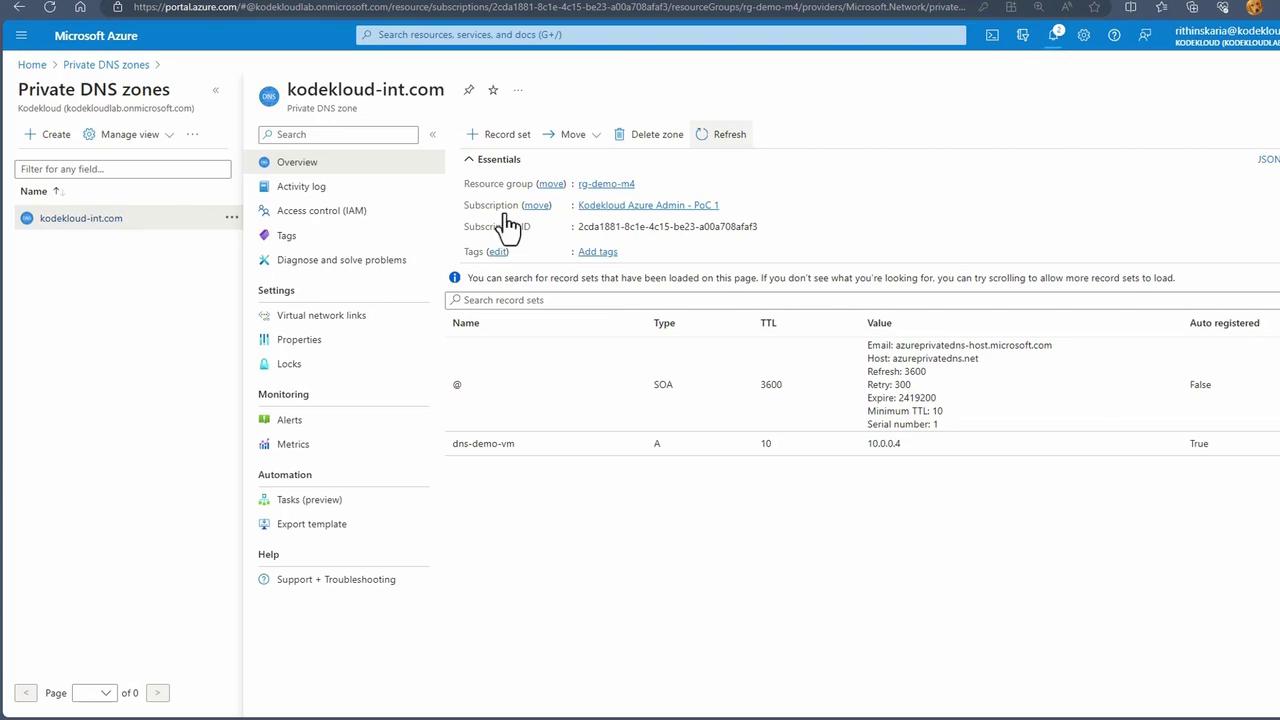Collapse the resource menu sidebar
Image resolution: width=1280 pixels, height=720 pixels.
(433, 134)
